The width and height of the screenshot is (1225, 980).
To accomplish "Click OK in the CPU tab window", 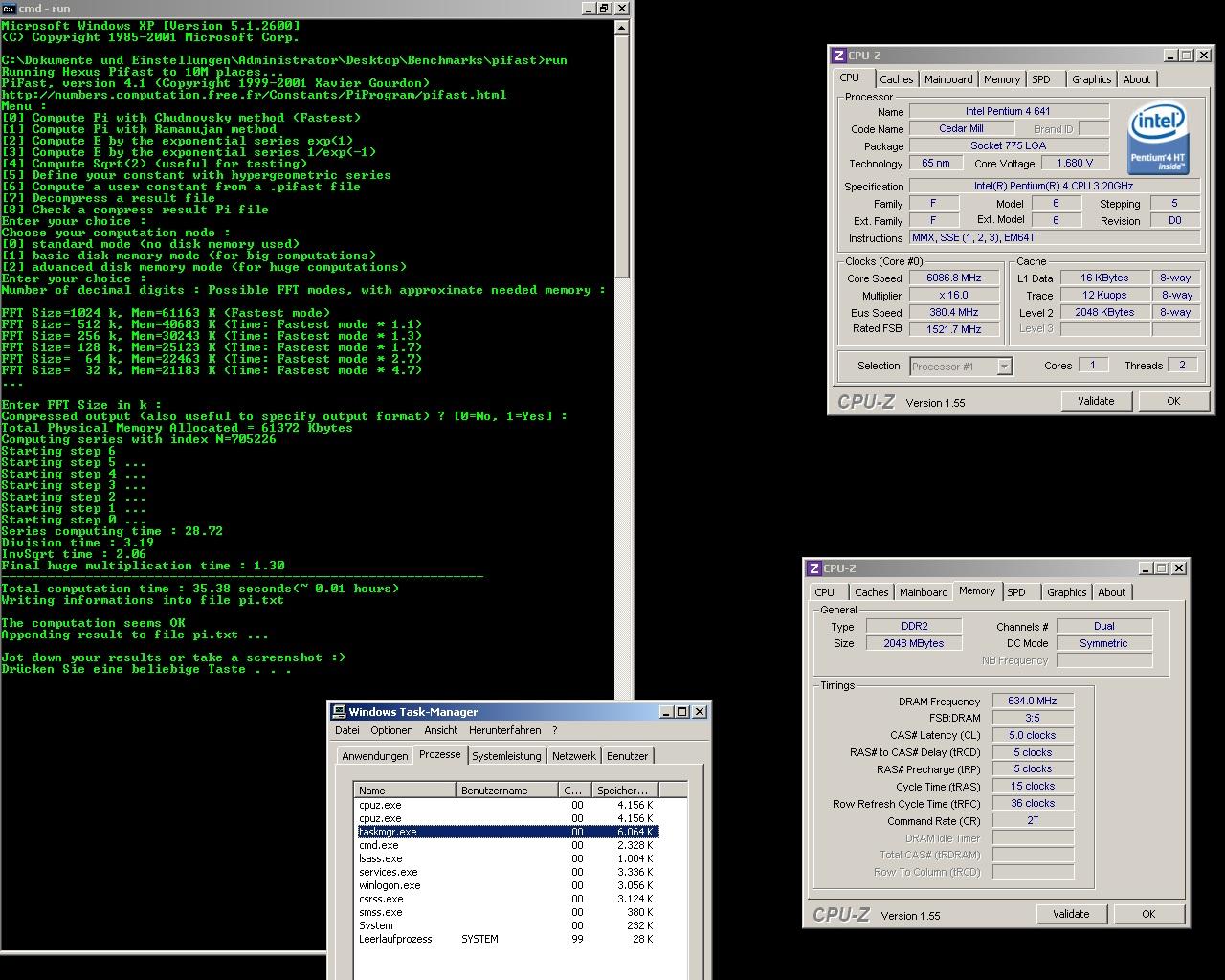I will click(x=1173, y=401).
